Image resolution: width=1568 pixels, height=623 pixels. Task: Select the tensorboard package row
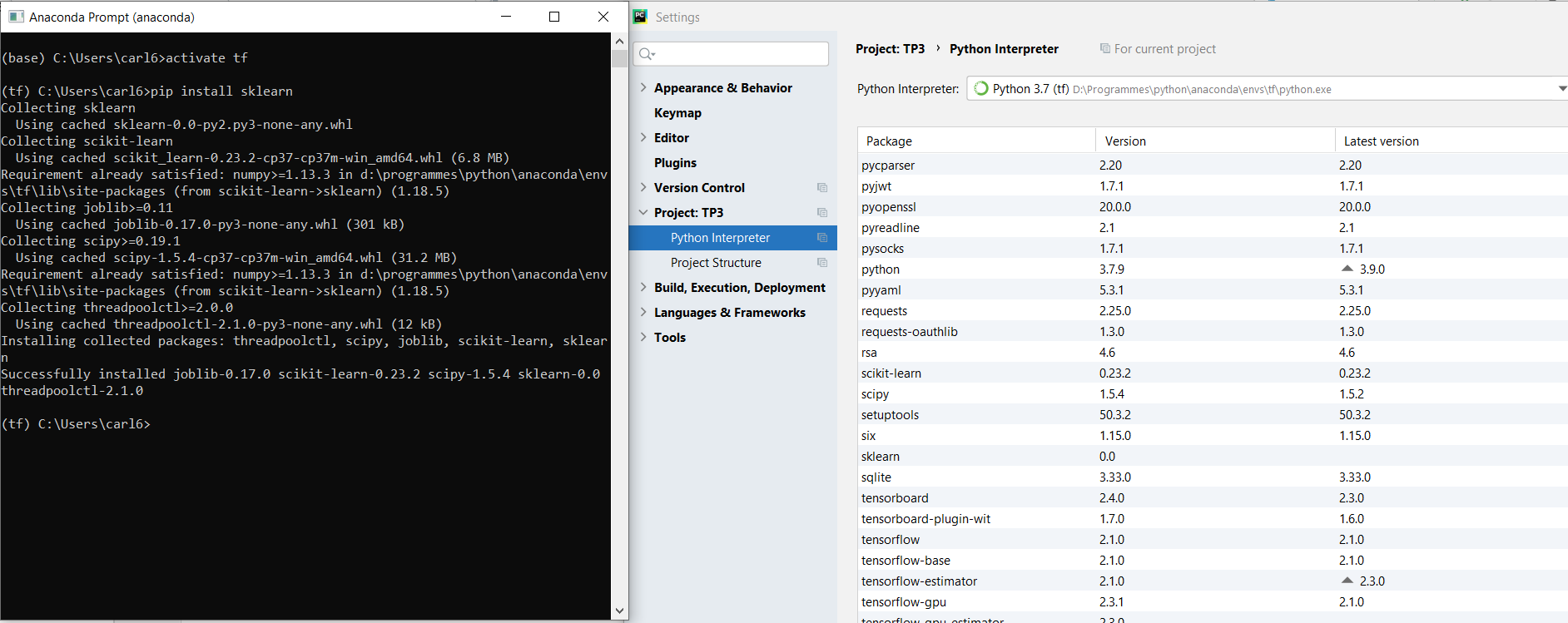[x=1213, y=497]
